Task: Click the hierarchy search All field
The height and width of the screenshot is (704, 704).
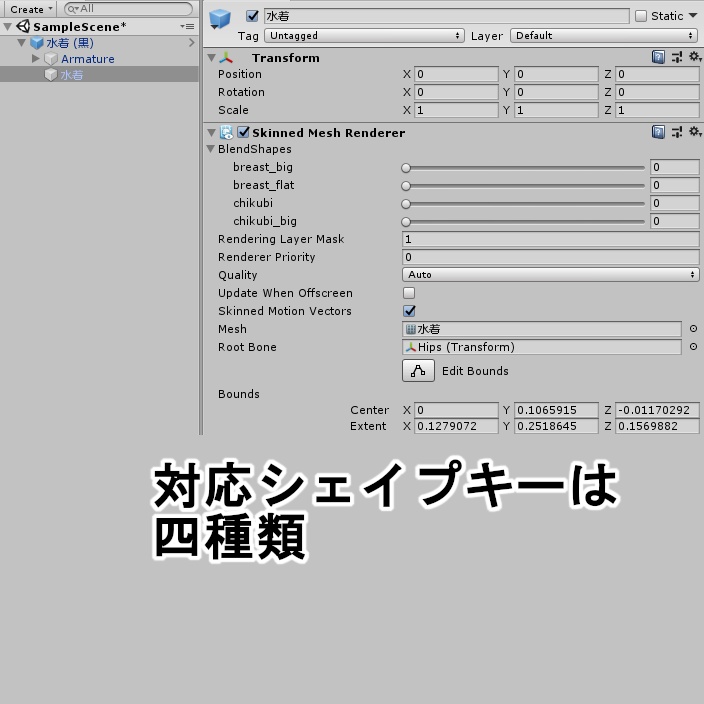Action: pos(128,9)
